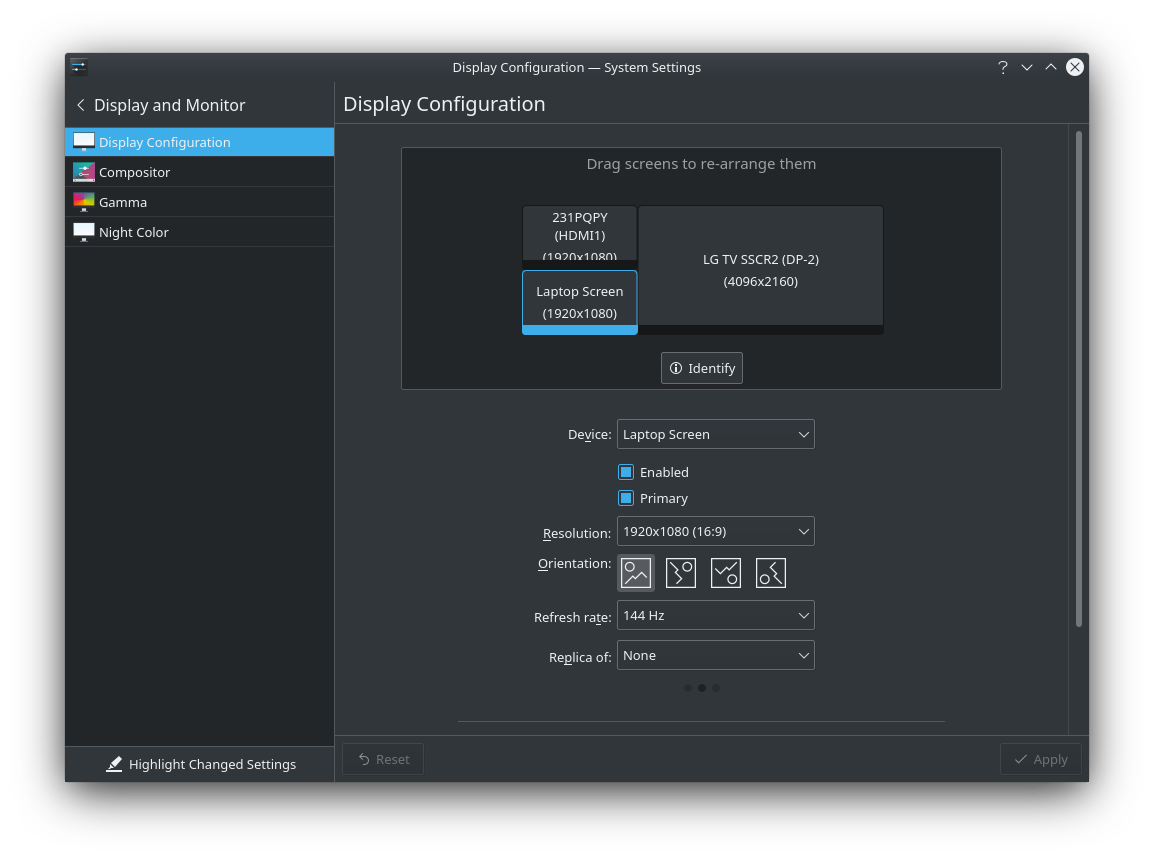
Task: Click the Apply button
Action: pyautogui.click(x=1040, y=759)
